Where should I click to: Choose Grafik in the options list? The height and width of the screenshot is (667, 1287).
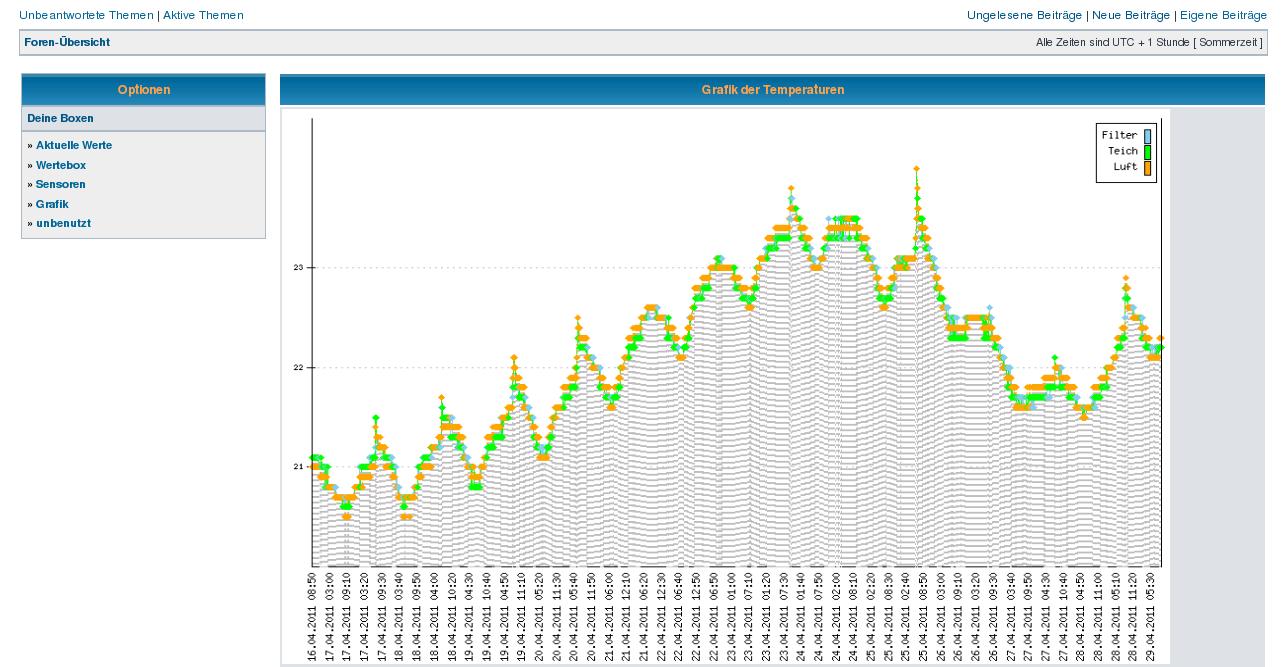[x=52, y=204]
